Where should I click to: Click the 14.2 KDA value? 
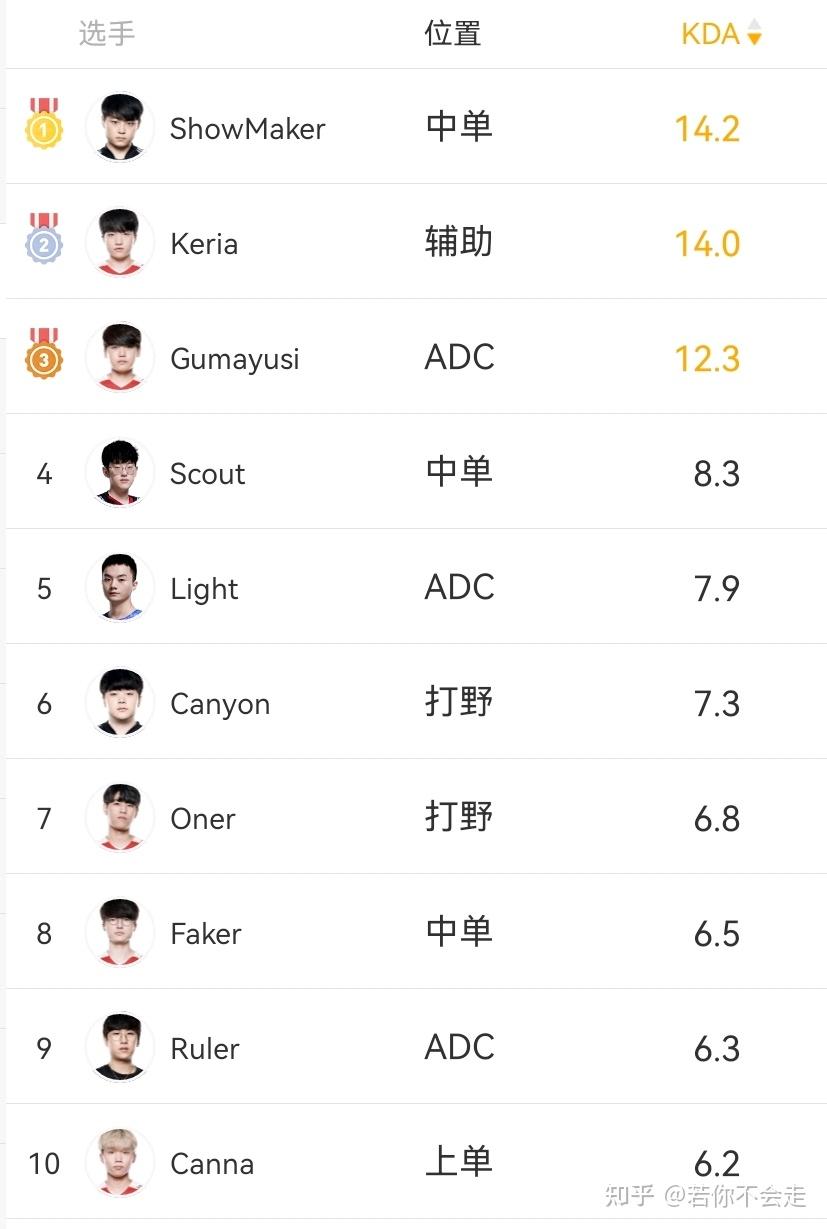coord(707,129)
